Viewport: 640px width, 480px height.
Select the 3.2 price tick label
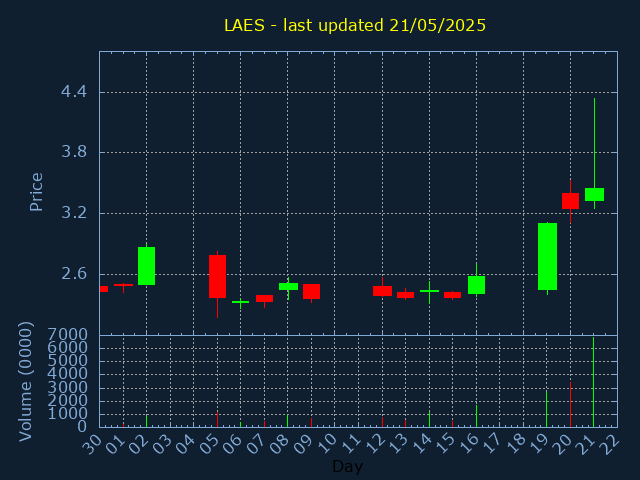(x=74, y=213)
